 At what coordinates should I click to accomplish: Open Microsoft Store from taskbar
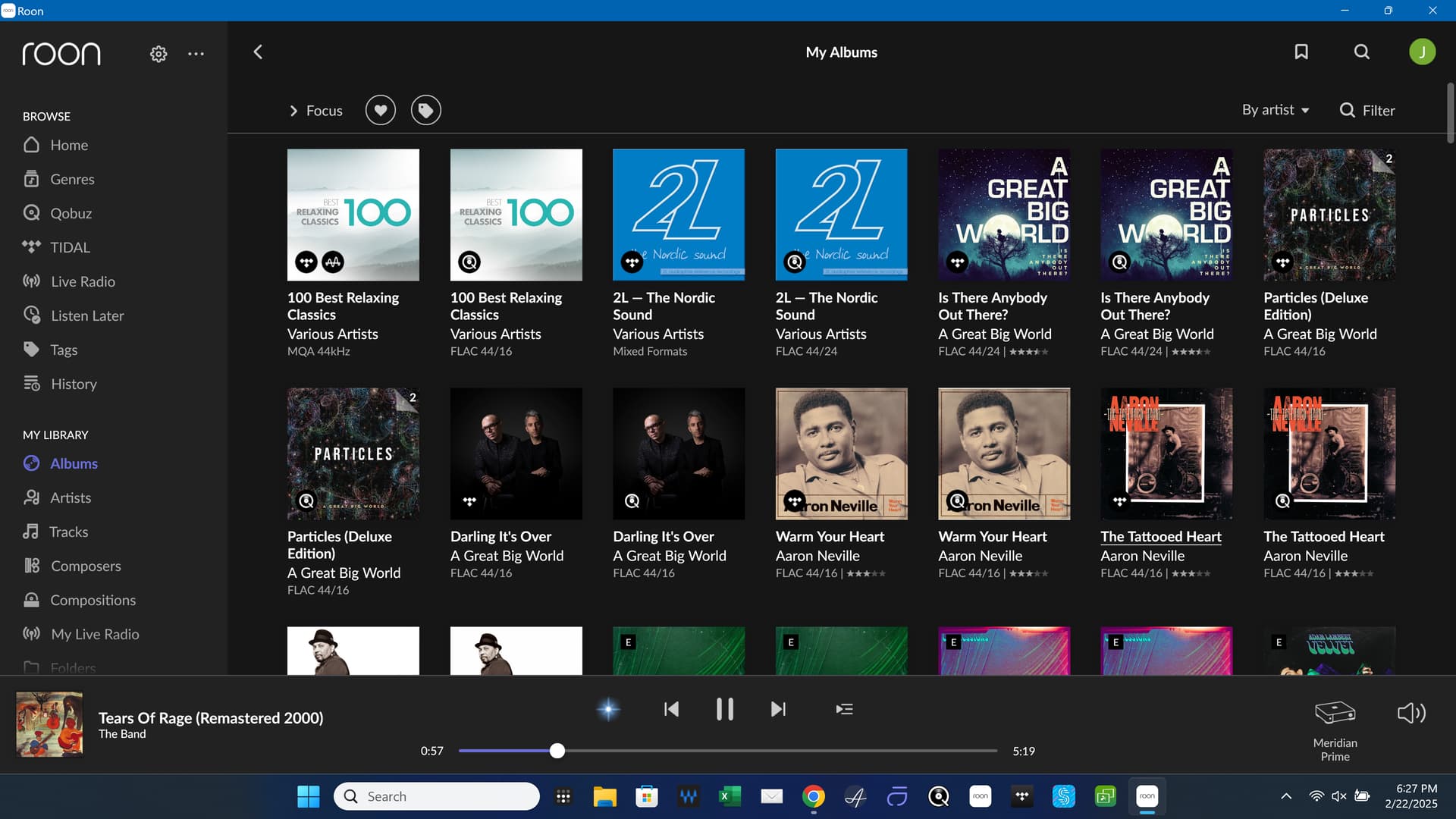coord(646,796)
